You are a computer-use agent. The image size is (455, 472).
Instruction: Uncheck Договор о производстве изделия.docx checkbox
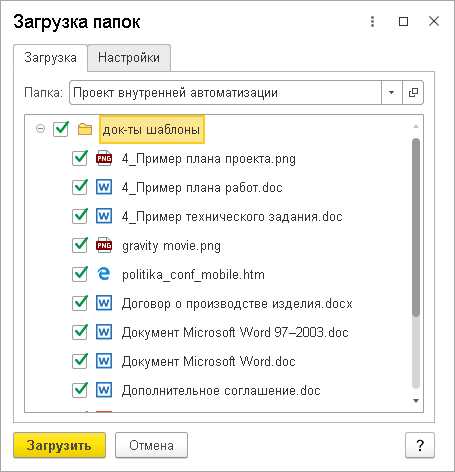(x=80, y=303)
